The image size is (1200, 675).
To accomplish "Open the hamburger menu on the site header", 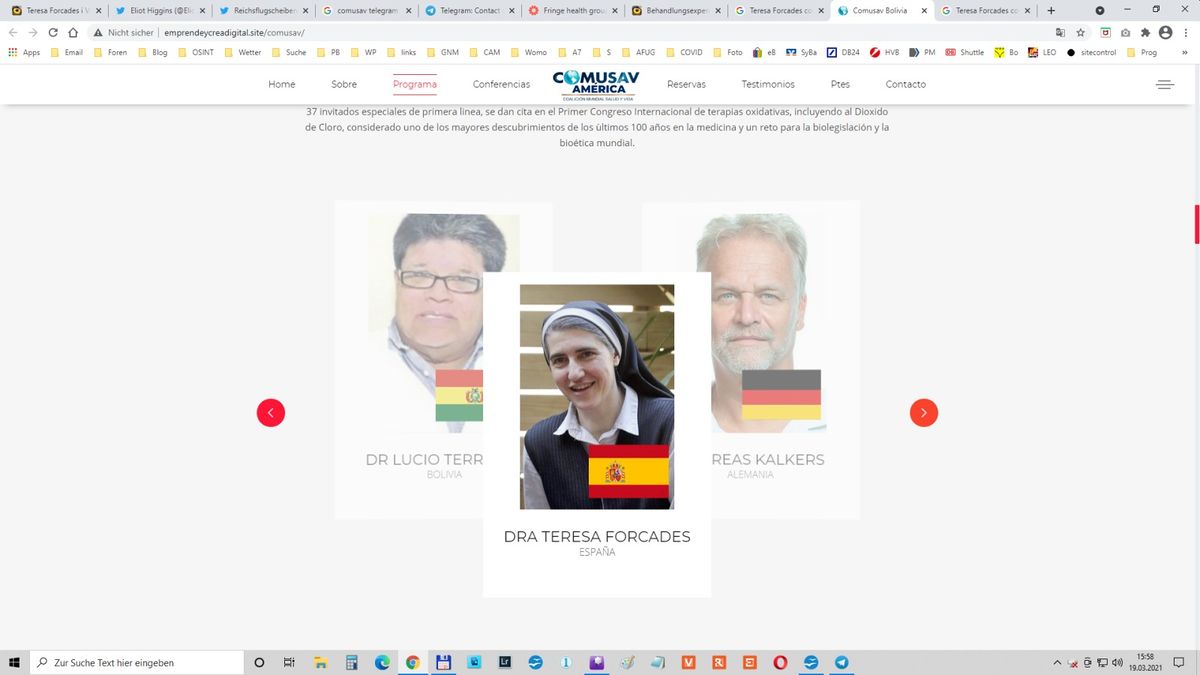I will pyautogui.click(x=1164, y=85).
